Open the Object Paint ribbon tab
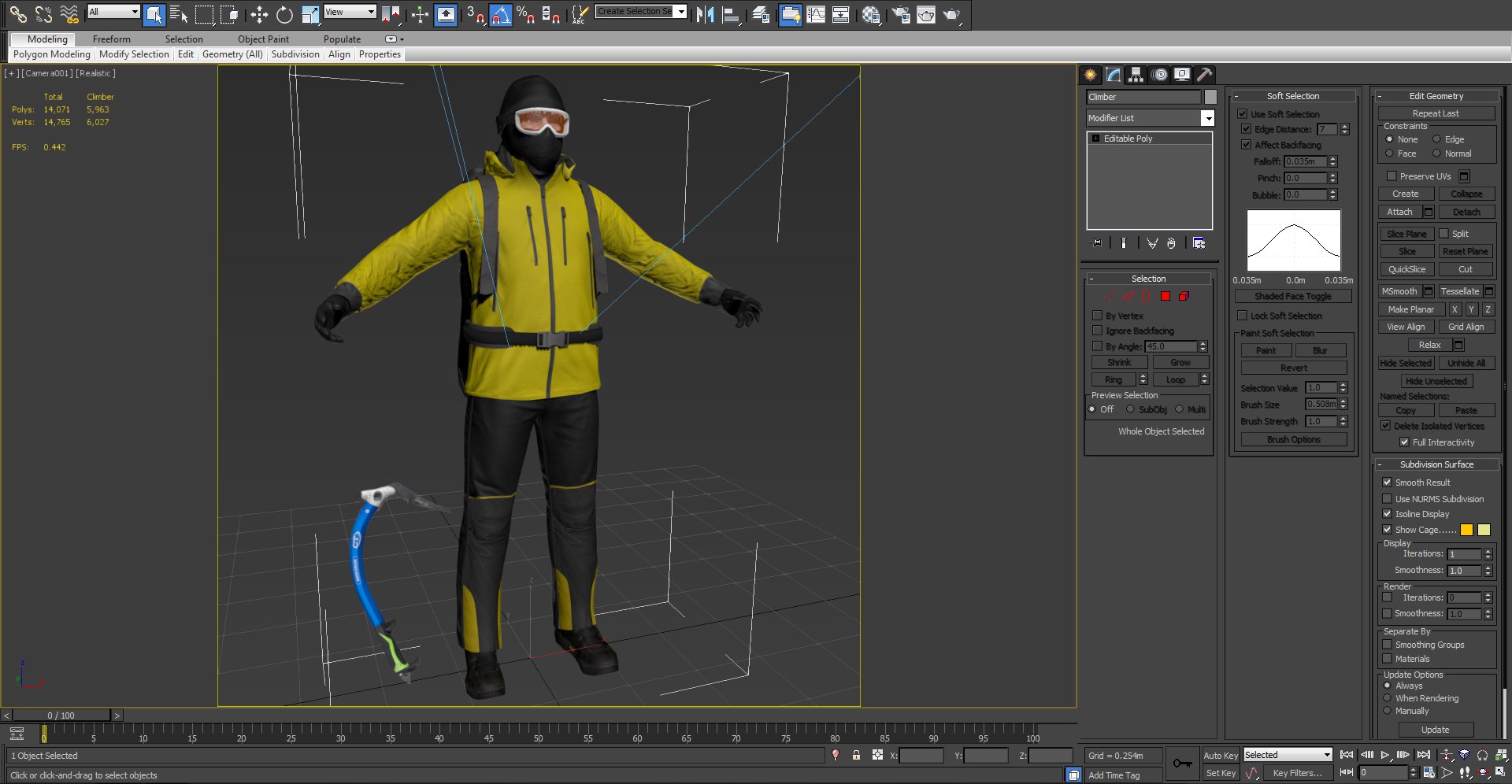1512x784 pixels. (263, 39)
